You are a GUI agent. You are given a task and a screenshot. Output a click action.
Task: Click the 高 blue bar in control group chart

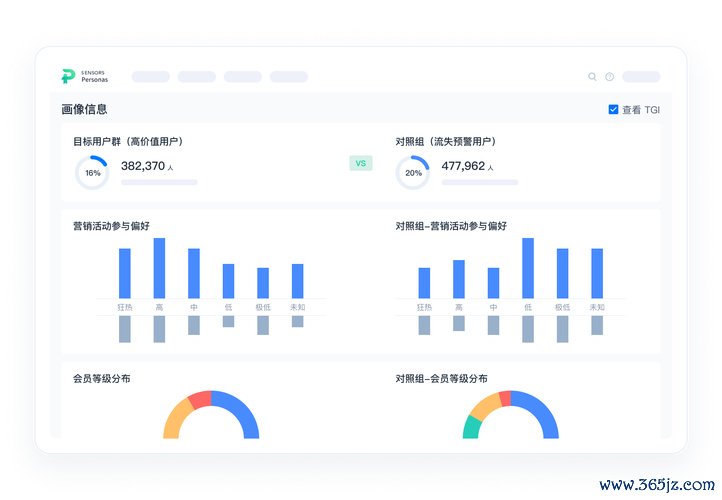pyautogui.click(x=459, y=279)
